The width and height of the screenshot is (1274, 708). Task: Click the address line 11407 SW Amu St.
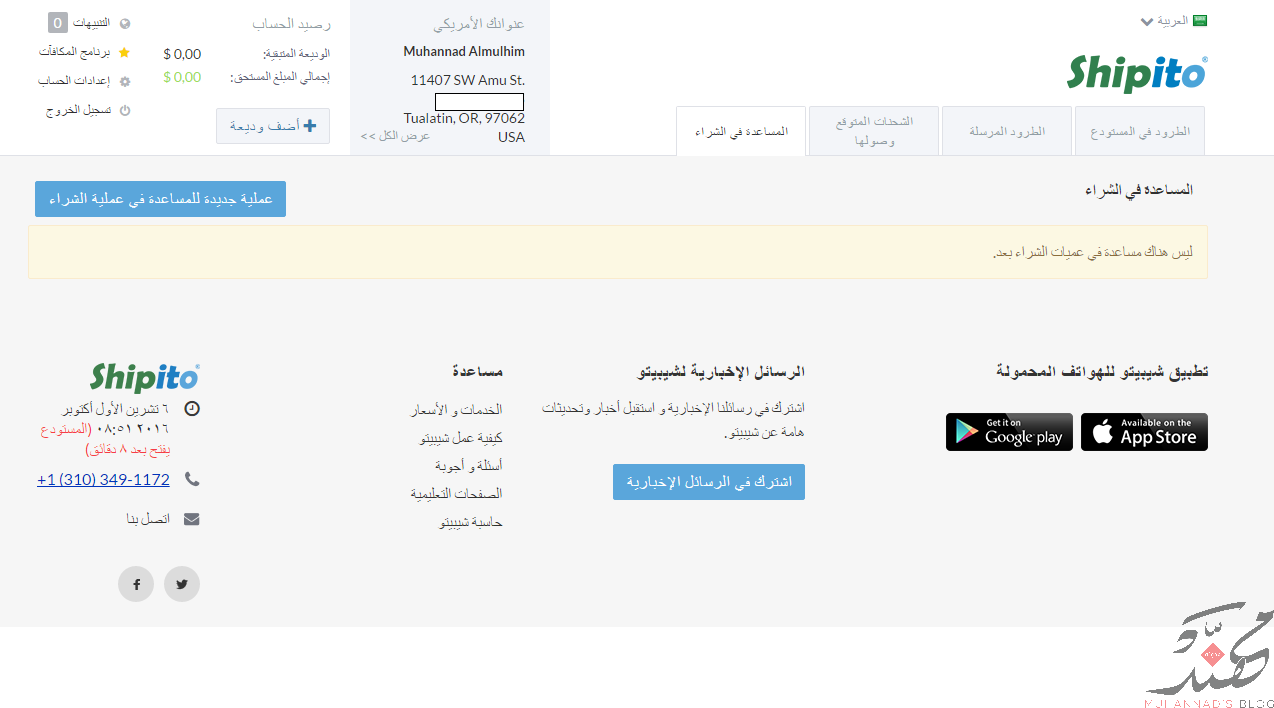tap(468, 80)
